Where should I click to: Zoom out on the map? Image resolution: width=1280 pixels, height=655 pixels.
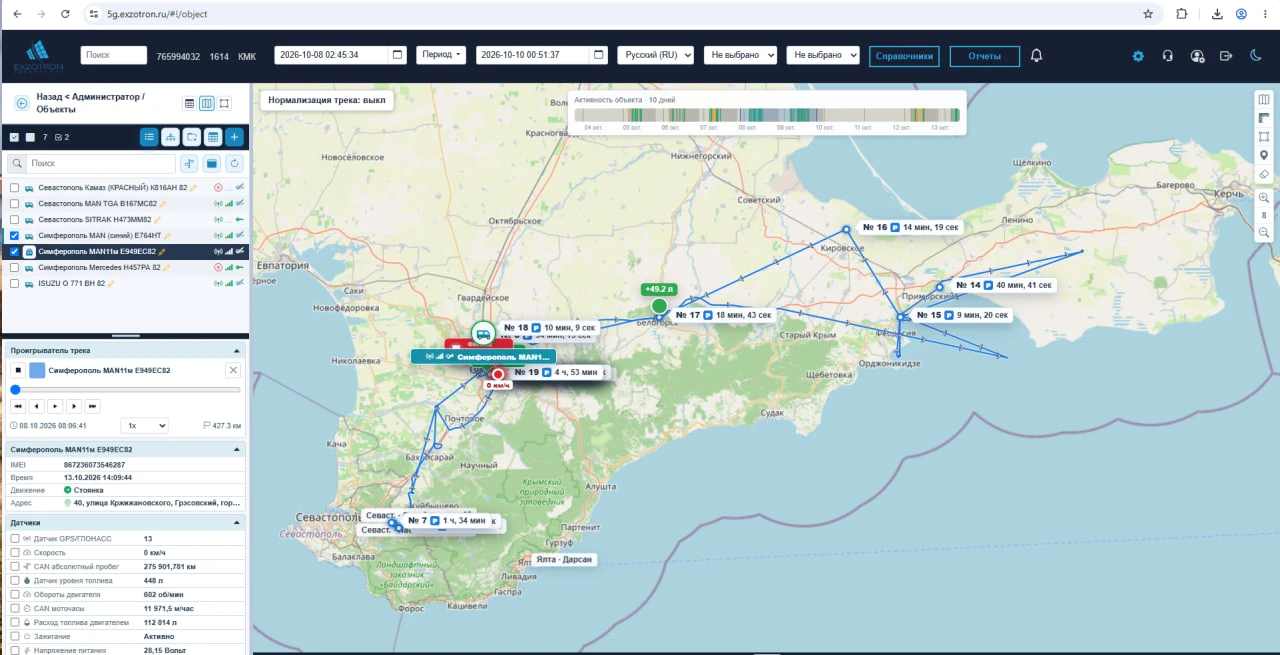1264,232
